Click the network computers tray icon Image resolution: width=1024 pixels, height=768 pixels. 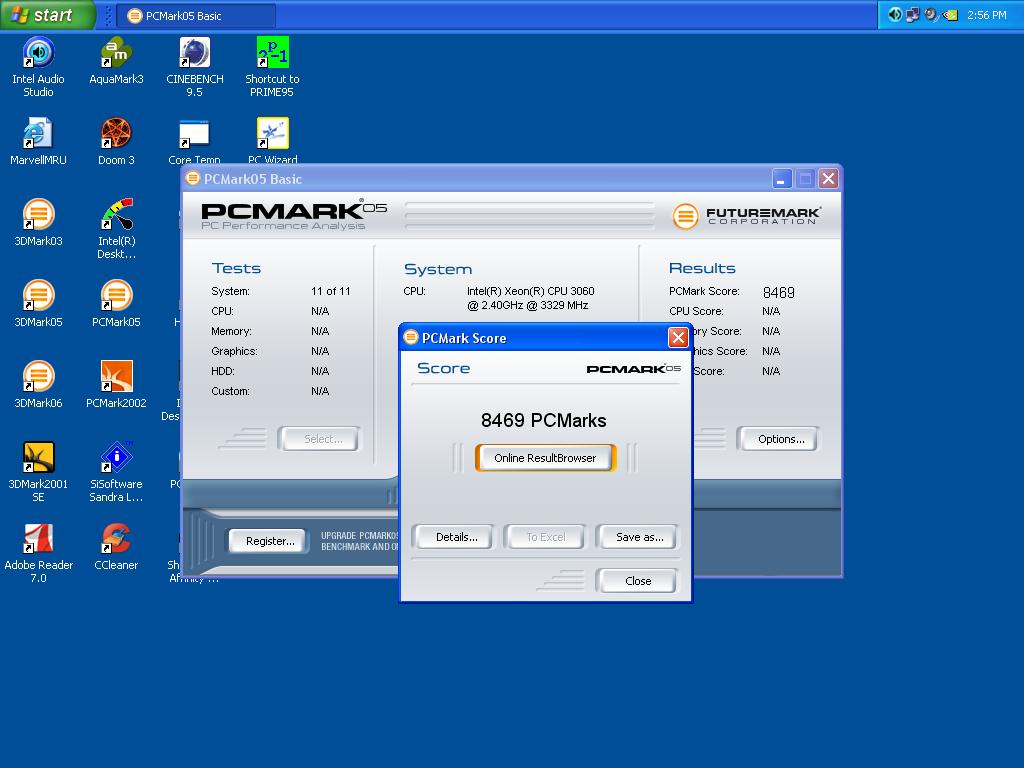point(912,14)
